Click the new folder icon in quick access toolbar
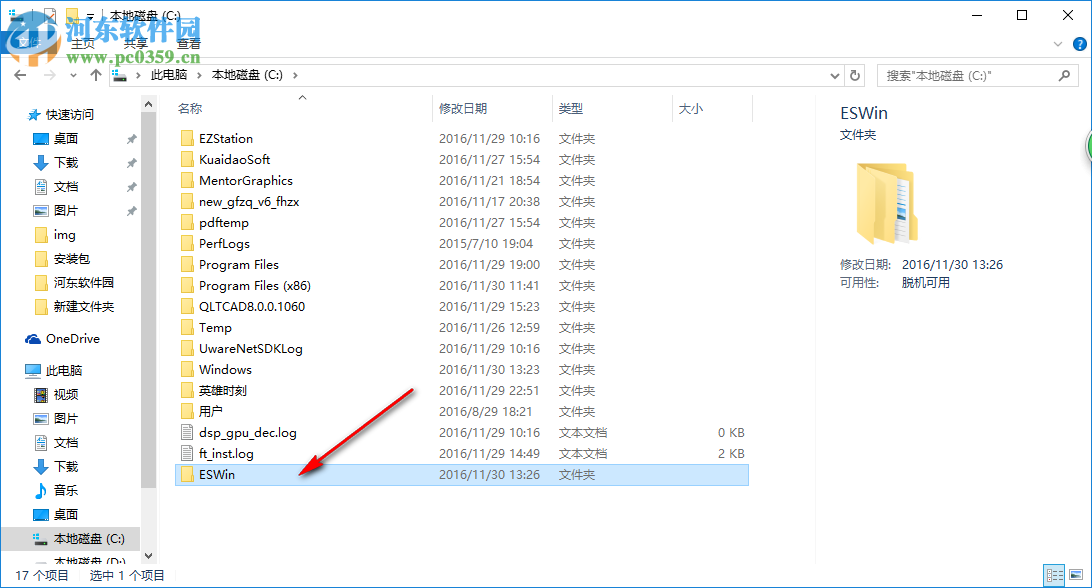Screen dimensions: 1092x588 [x=72, y=14]
